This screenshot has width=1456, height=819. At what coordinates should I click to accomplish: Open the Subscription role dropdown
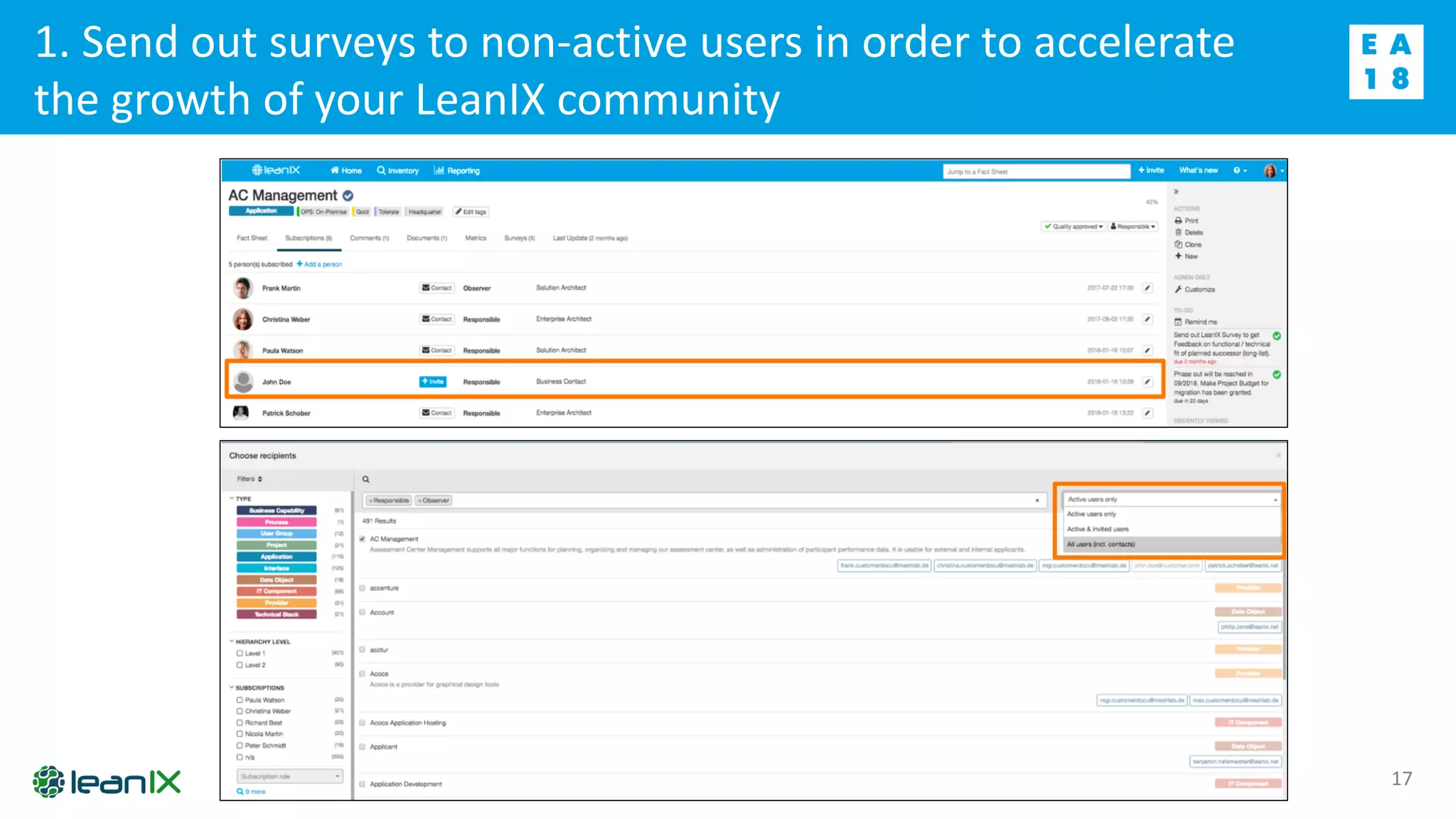tap(290, 776)
